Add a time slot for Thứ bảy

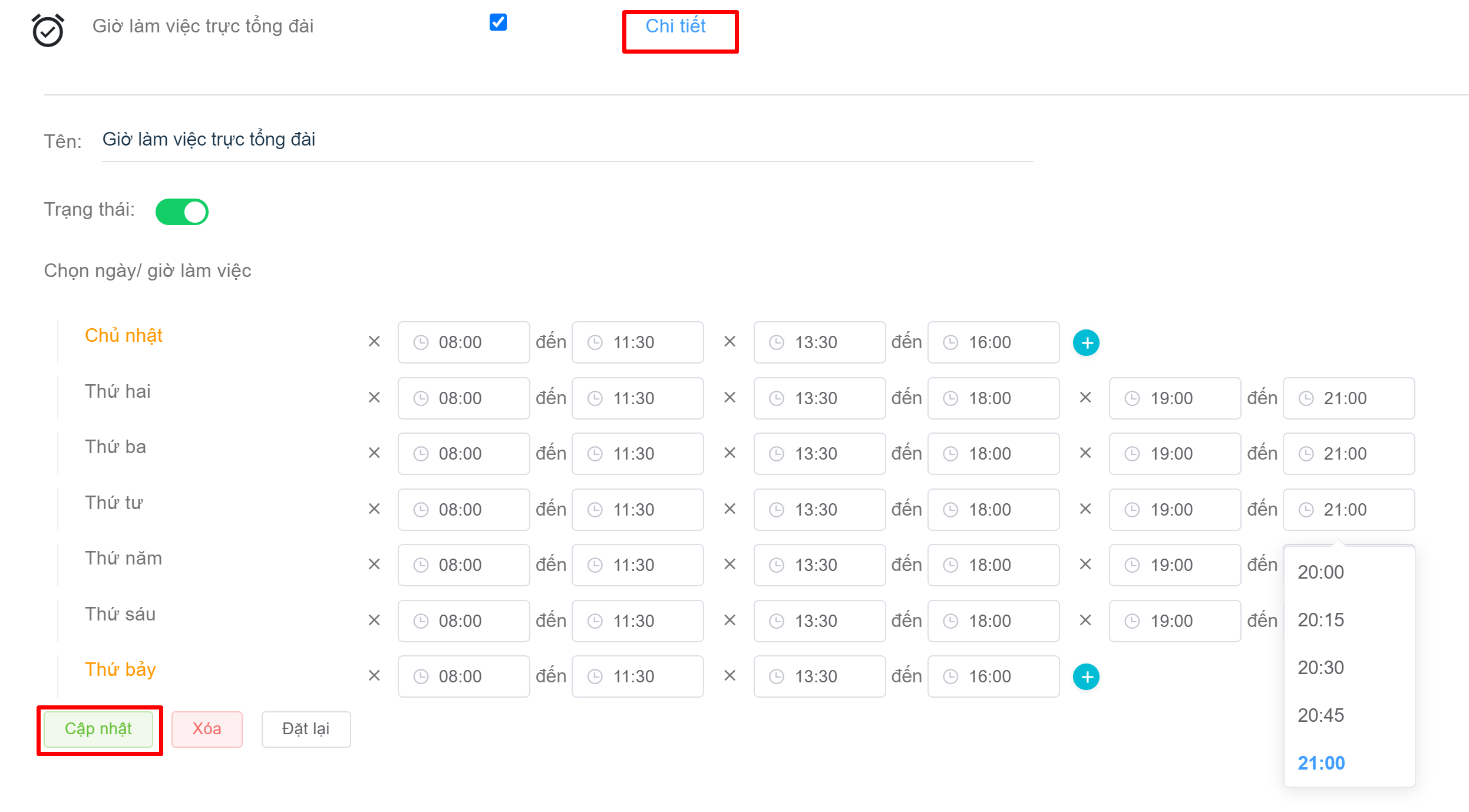tap(1086, 676)
